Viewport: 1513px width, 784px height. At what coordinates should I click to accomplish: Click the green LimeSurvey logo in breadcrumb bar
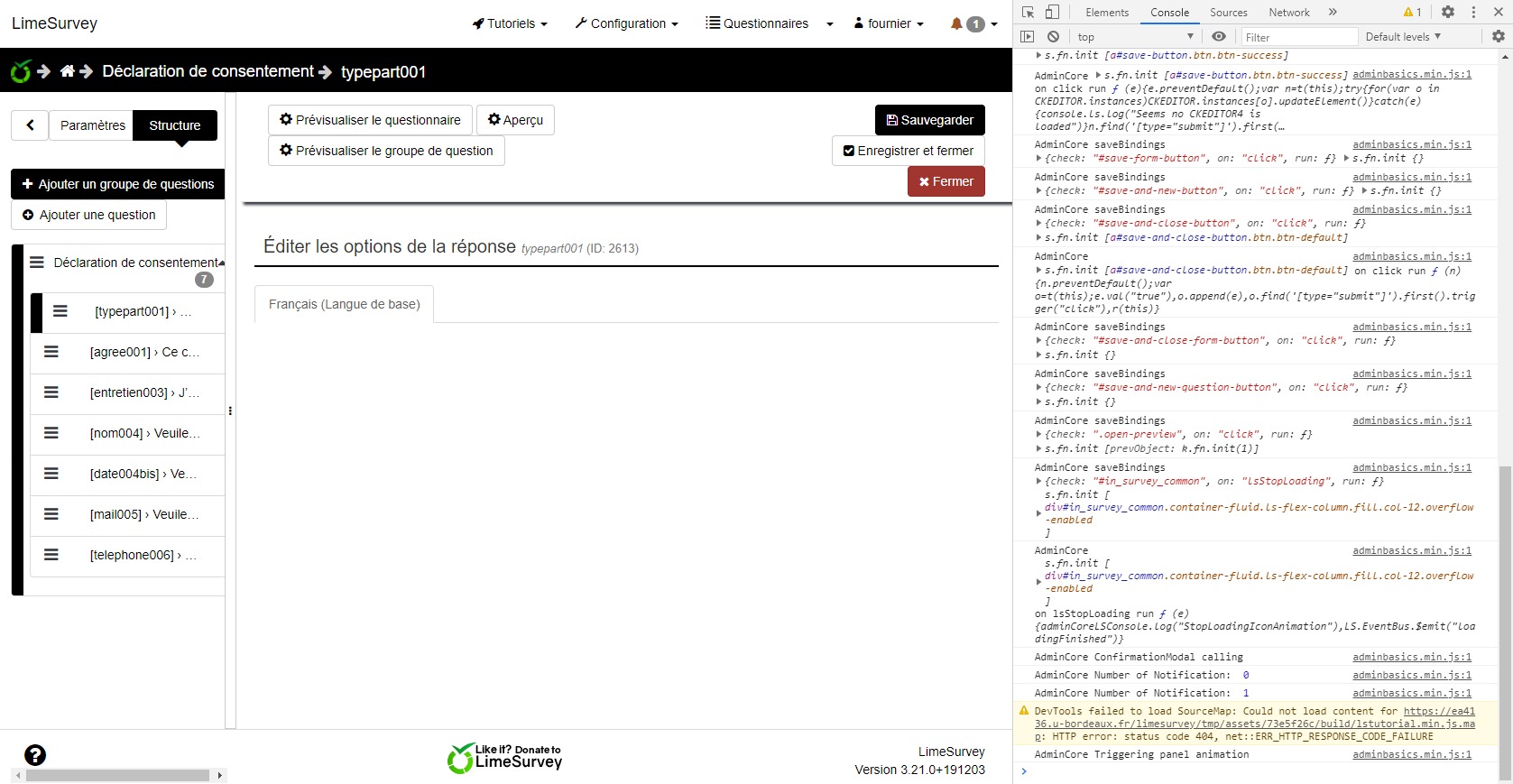pos(21,71)
